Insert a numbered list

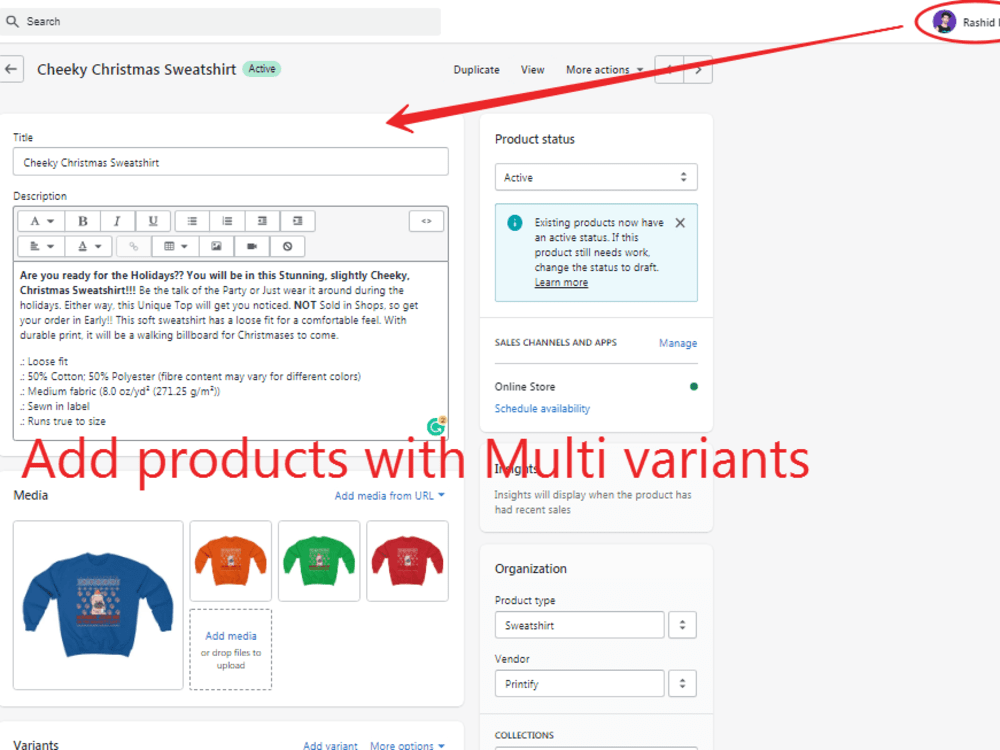click(x=227, y=221)
